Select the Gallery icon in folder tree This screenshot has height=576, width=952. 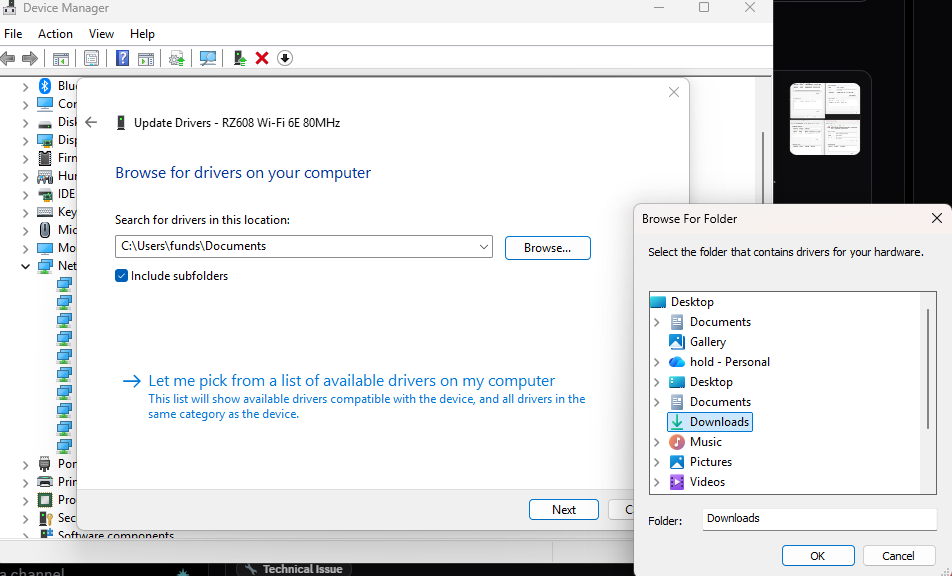(677, 342)
